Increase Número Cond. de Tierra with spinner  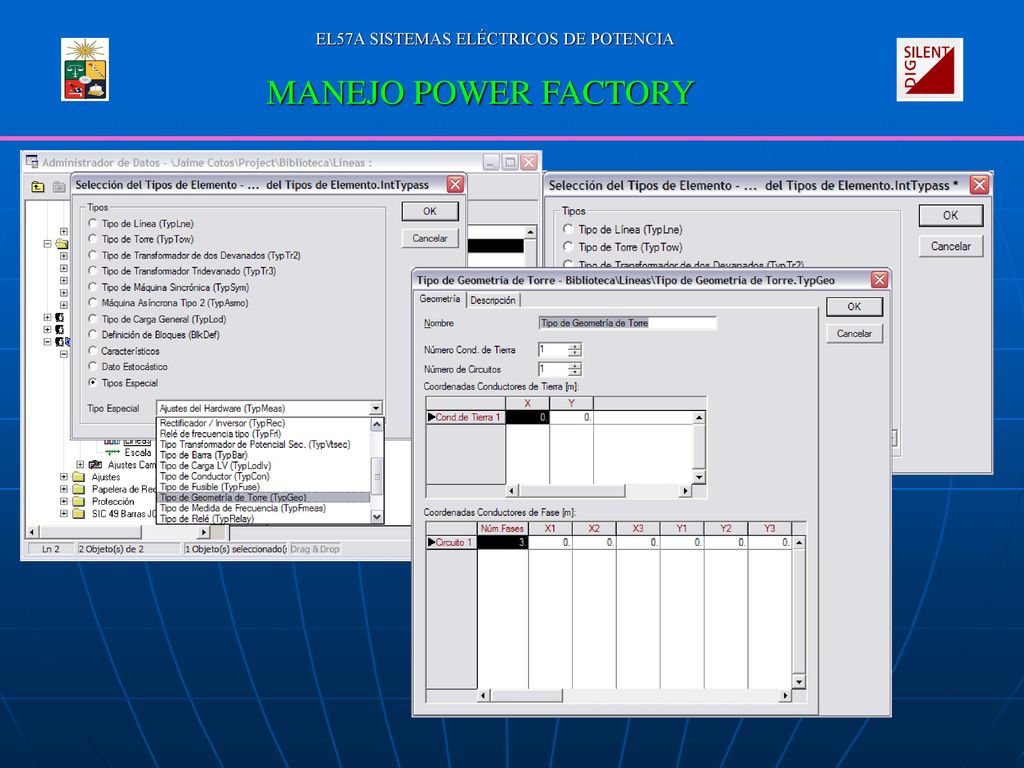(575, 346)
